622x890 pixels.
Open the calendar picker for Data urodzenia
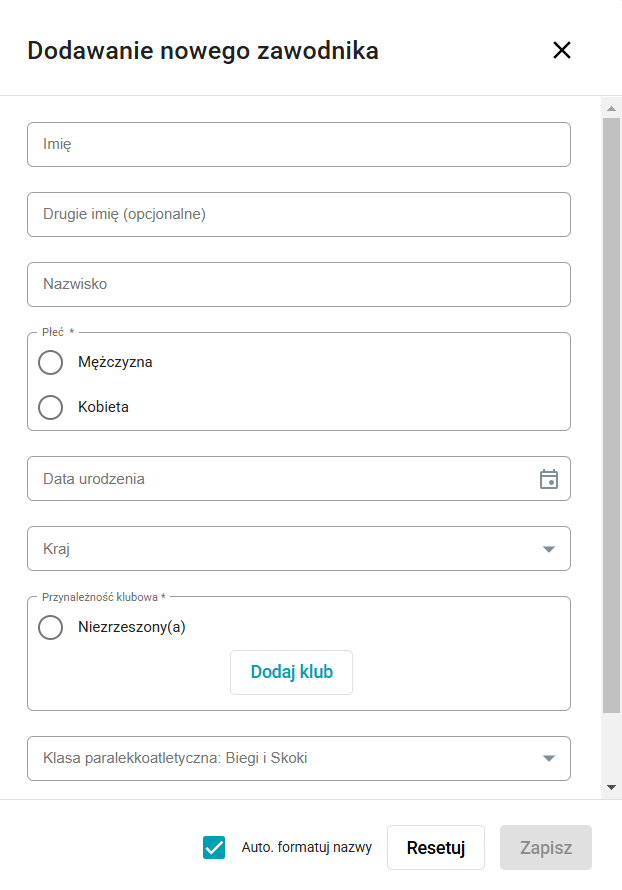(548, 479)
